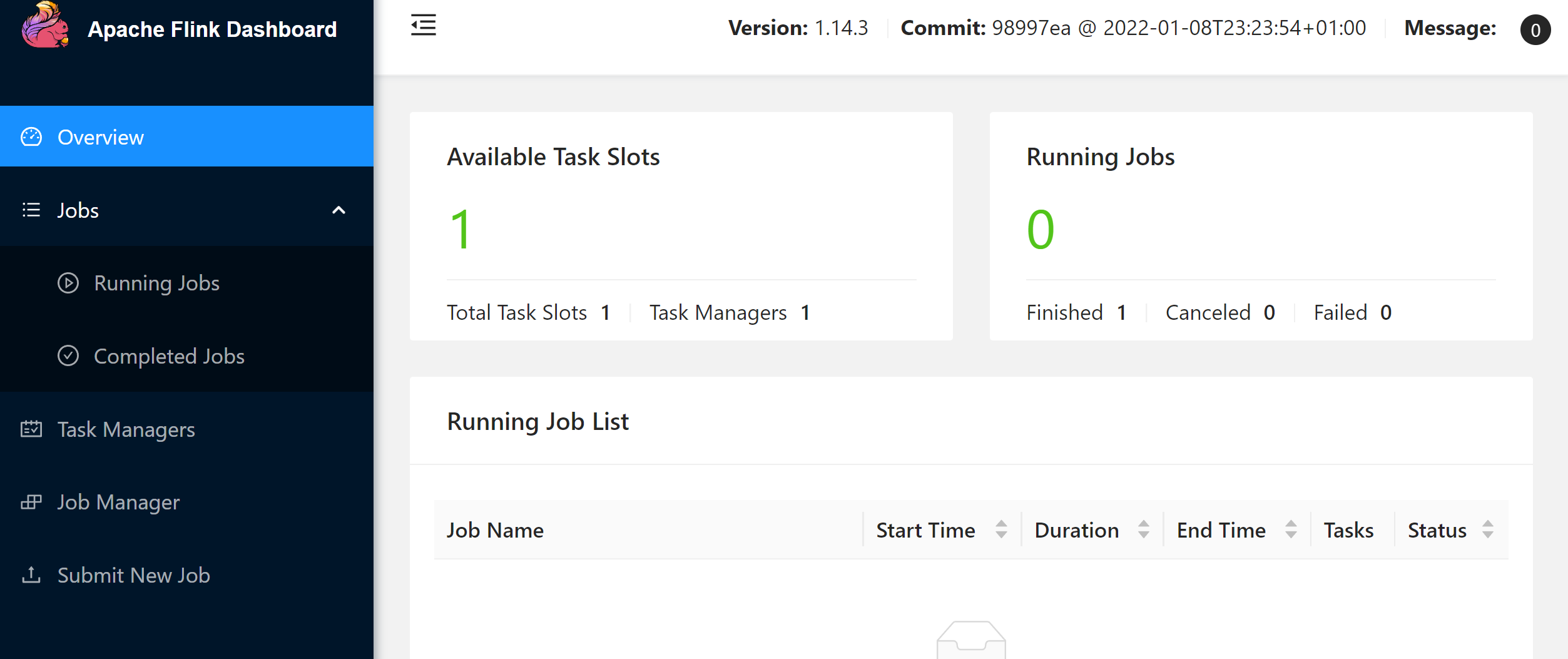Click the Submit New Job upload icon
This screenshot has height=659, width=1568.
[x=31, y=575]
